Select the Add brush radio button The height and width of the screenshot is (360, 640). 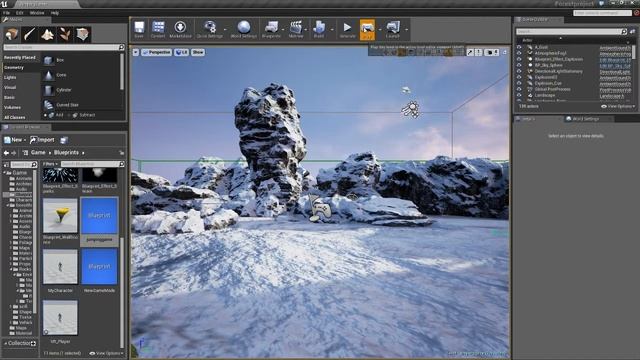pos(45,115)
